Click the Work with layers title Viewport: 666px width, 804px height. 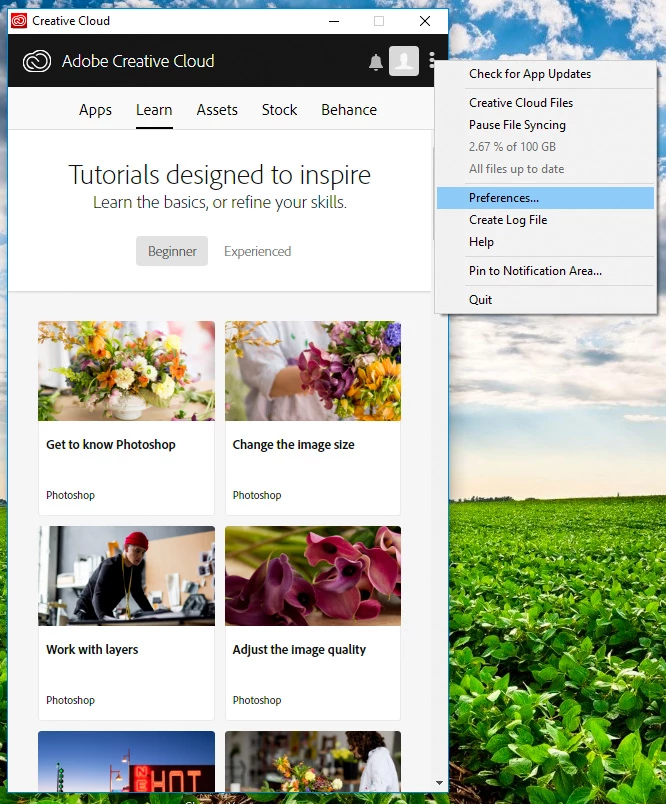pos(92,650)
